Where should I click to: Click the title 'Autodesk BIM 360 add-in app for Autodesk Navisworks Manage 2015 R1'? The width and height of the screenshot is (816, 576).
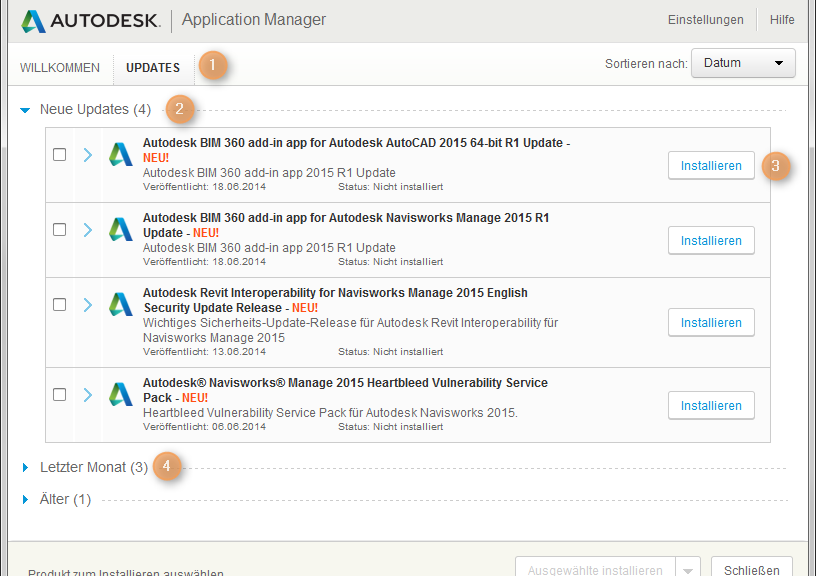pos(346,217)
